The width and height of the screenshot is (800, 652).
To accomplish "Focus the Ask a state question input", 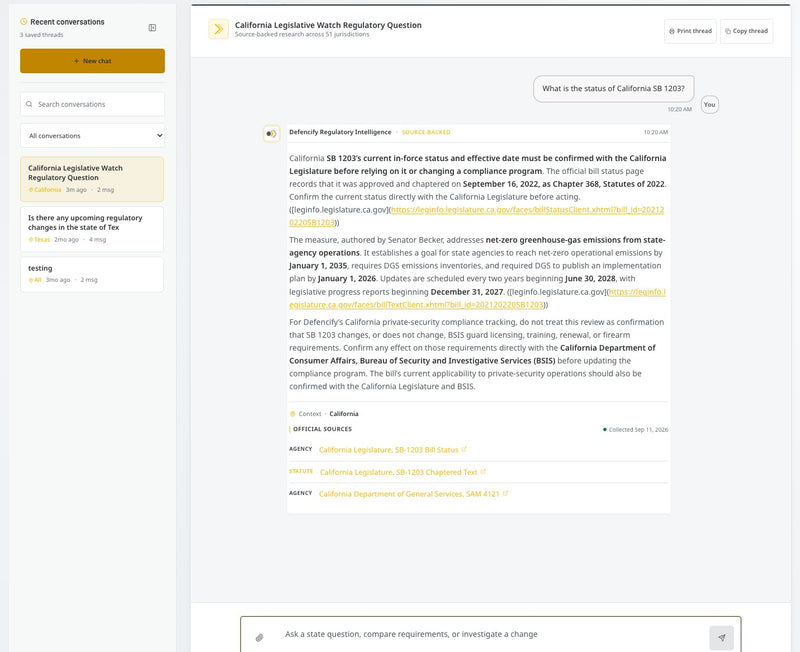I will point(490,634).
